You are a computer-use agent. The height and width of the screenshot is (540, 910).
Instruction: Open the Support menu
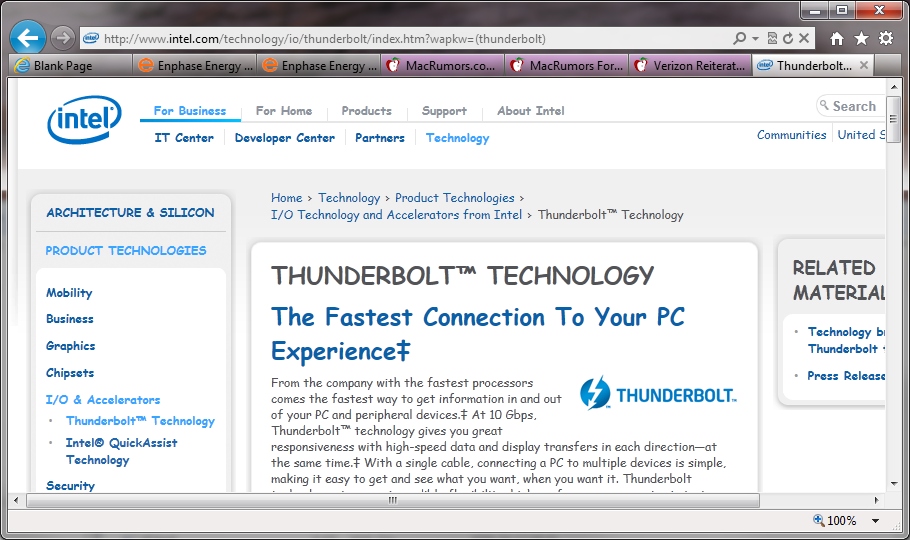pyautogui.click(x=444, y=110)
